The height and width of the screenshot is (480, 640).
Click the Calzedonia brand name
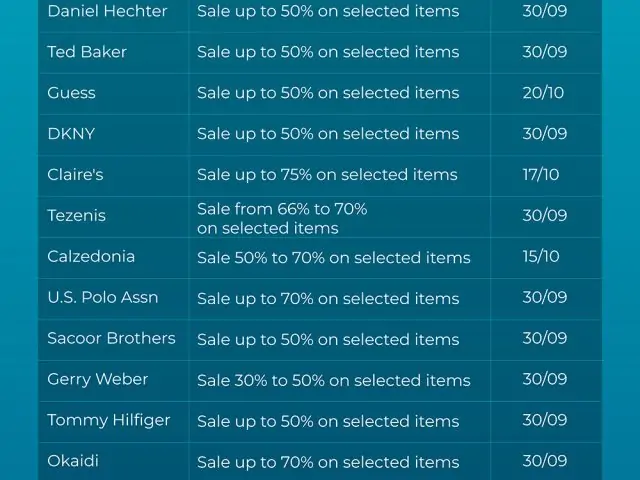click(91, 256)
